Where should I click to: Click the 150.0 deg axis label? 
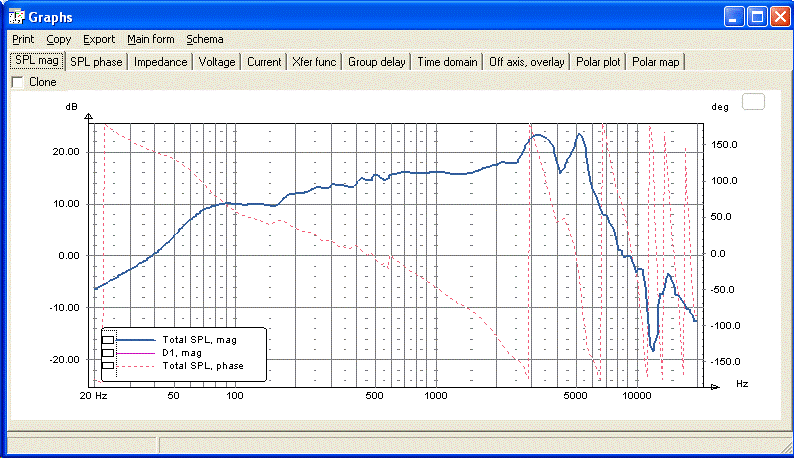[724, 145]
